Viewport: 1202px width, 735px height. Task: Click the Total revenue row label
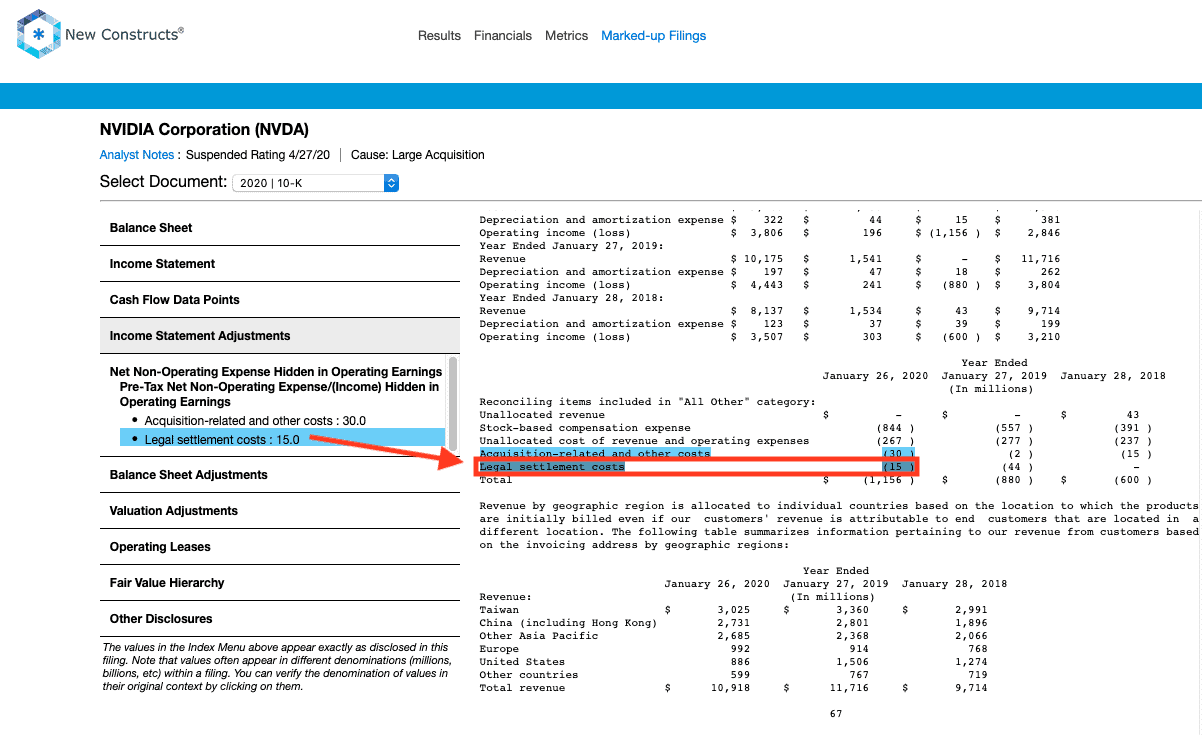click(x=522, y=688)
